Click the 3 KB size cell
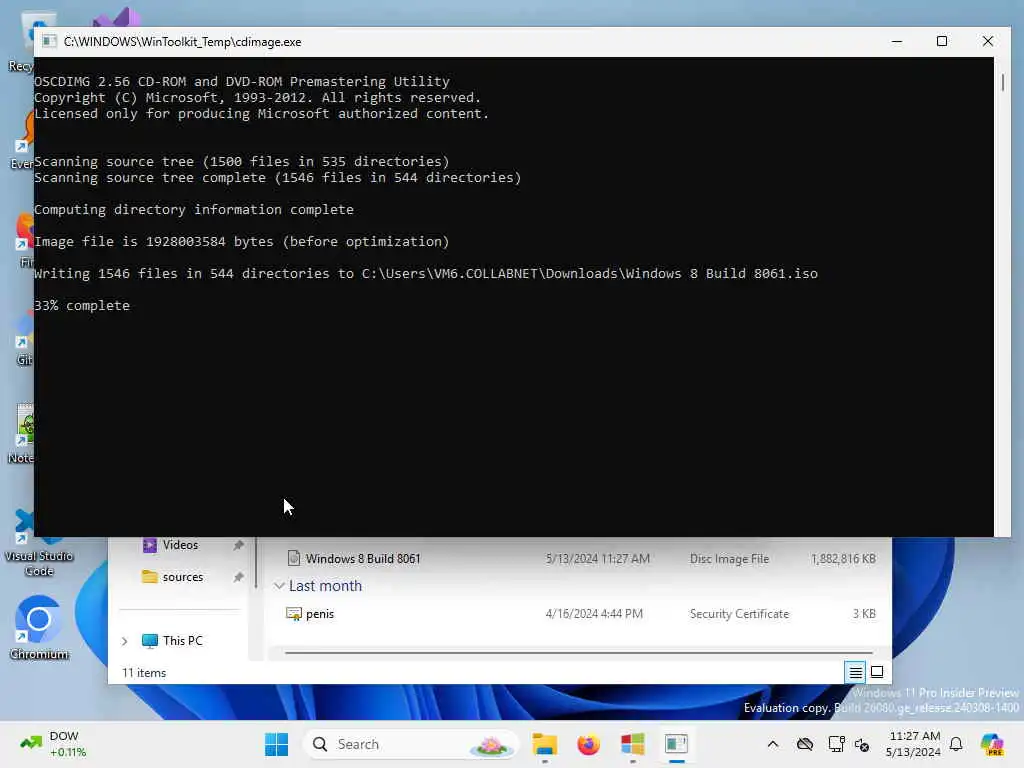Image resolution: width=1024 pixels, height=768 pixels. [x=864, y=614]
